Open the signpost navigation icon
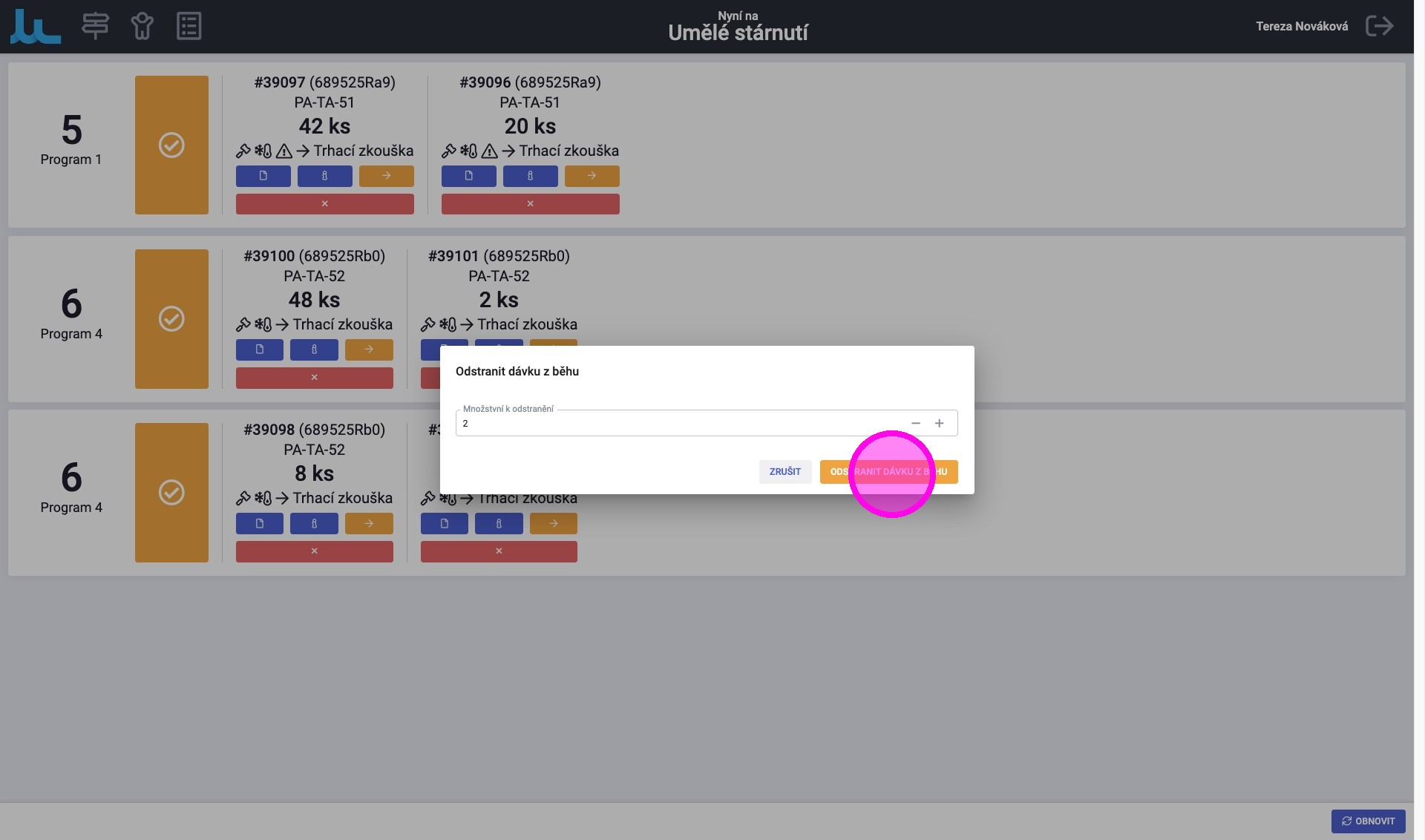Viewport: 1425px width, 840px height. [x=95, y=26]
